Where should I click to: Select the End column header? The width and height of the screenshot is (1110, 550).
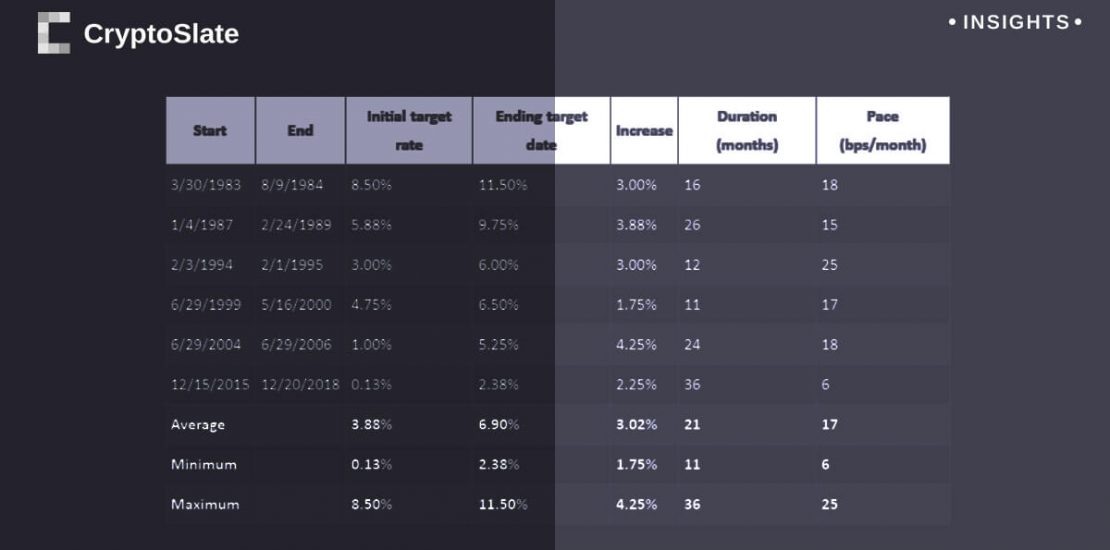[300, 130]
